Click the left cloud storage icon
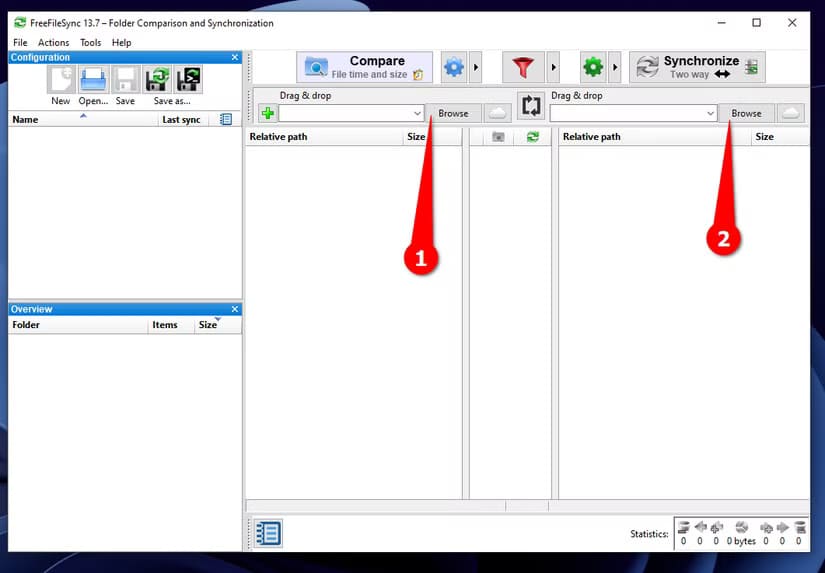Viewport: 825px width, 573px height. (x=497, y=113)
